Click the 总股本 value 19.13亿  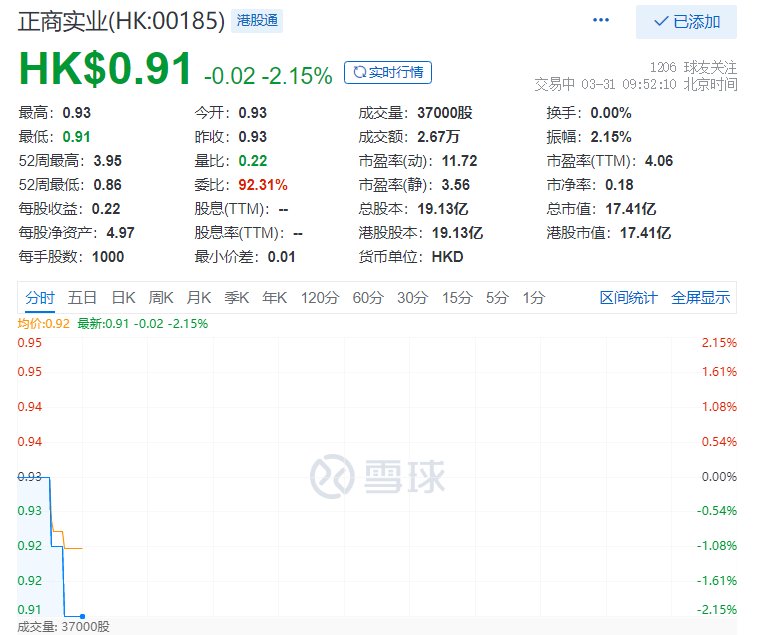443,209
